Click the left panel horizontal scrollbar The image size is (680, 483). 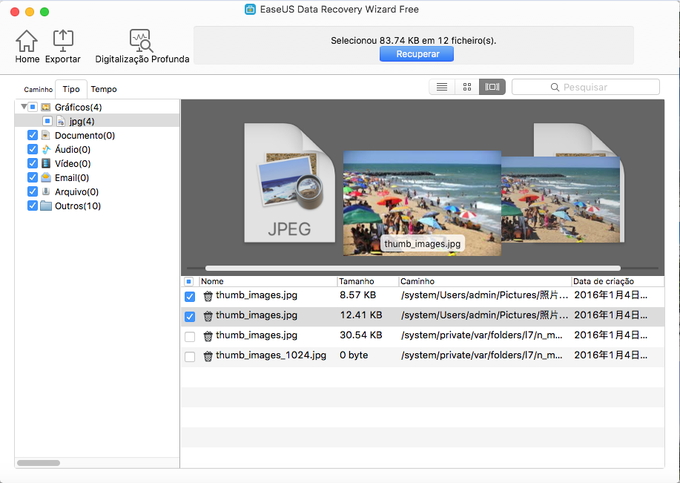click(x=38, y=463)
